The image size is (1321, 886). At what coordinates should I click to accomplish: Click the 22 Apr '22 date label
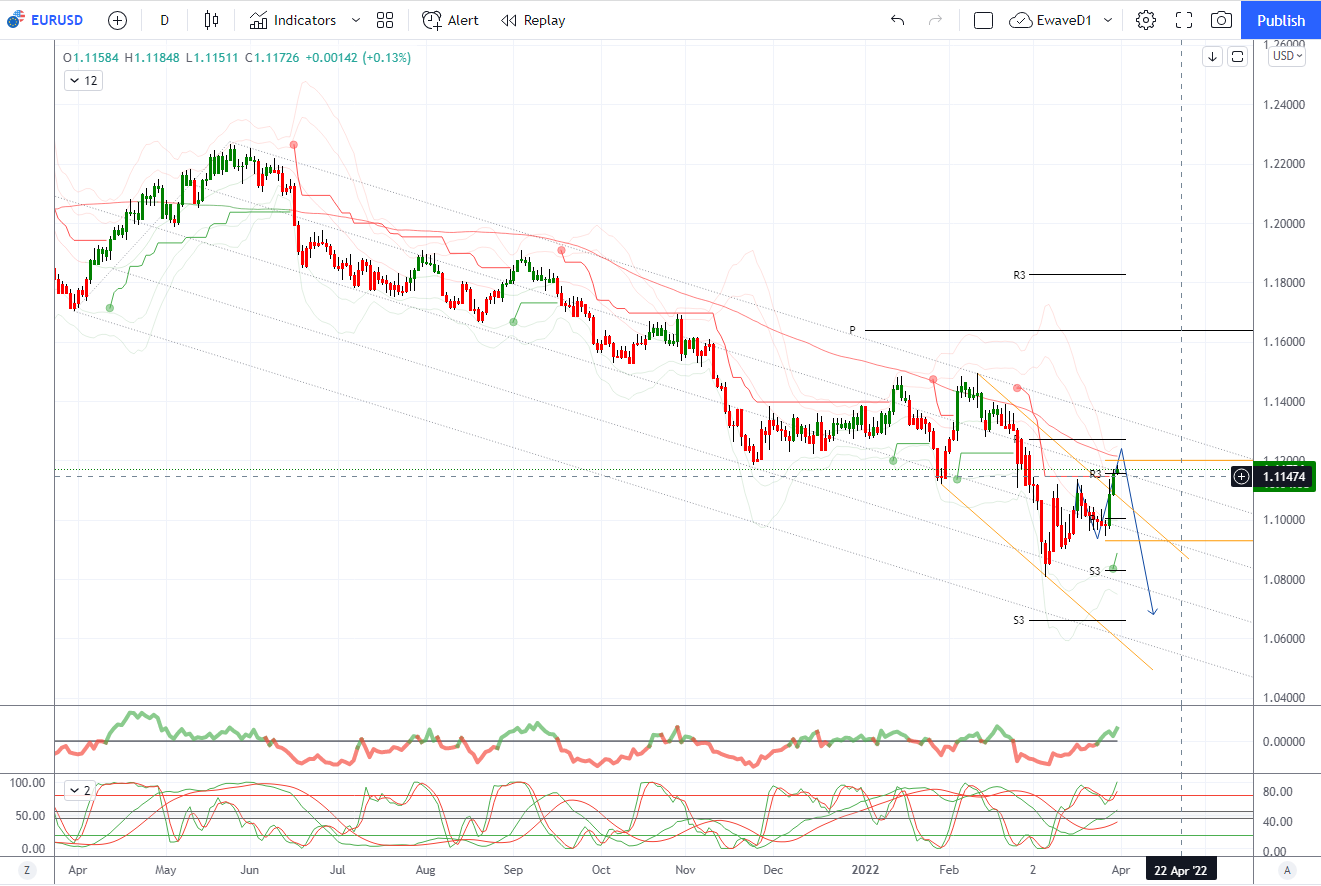tap(1181, 870)
